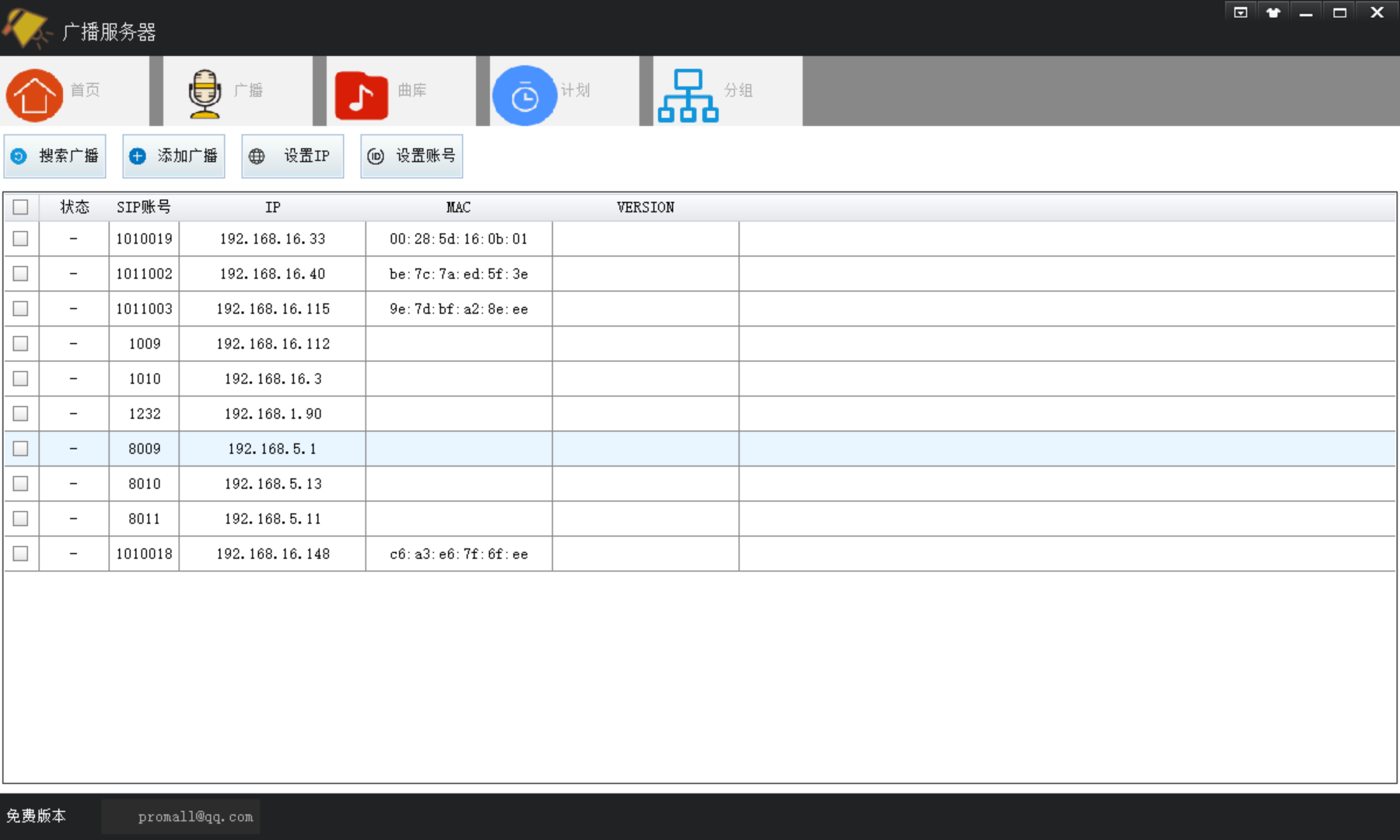Sort by the MAC column header
Viewport: 1400px width, 840px height.
458,207
